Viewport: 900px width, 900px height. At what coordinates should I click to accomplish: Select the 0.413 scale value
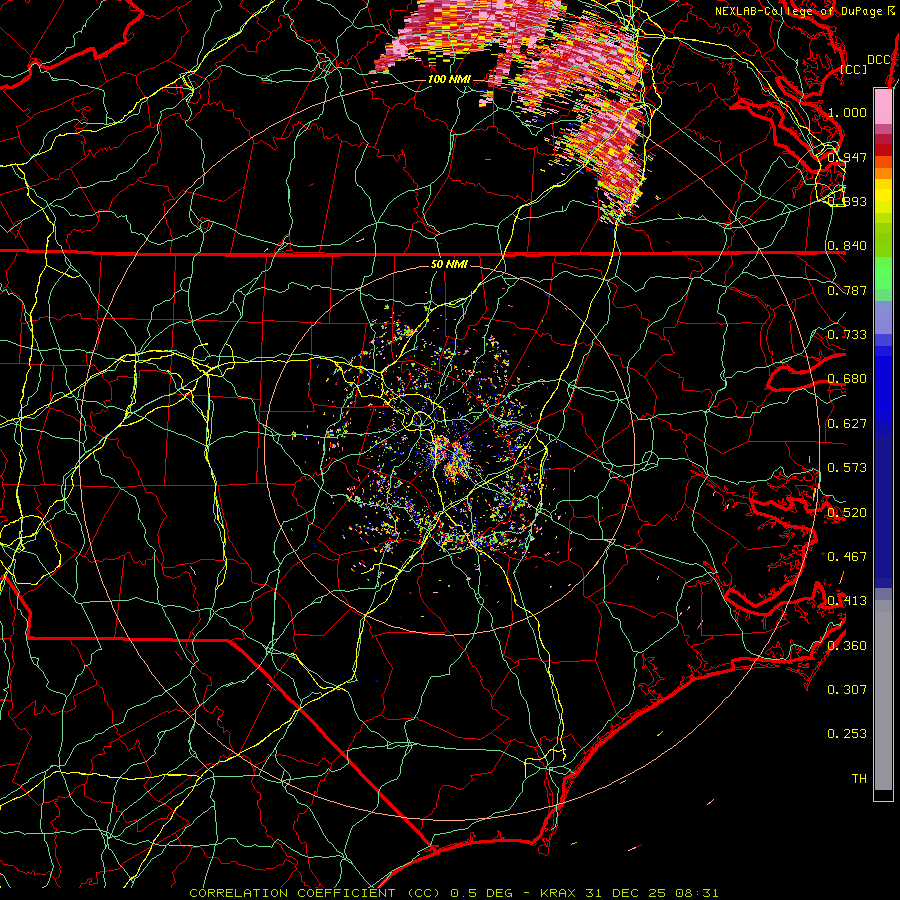click(847, 601)
